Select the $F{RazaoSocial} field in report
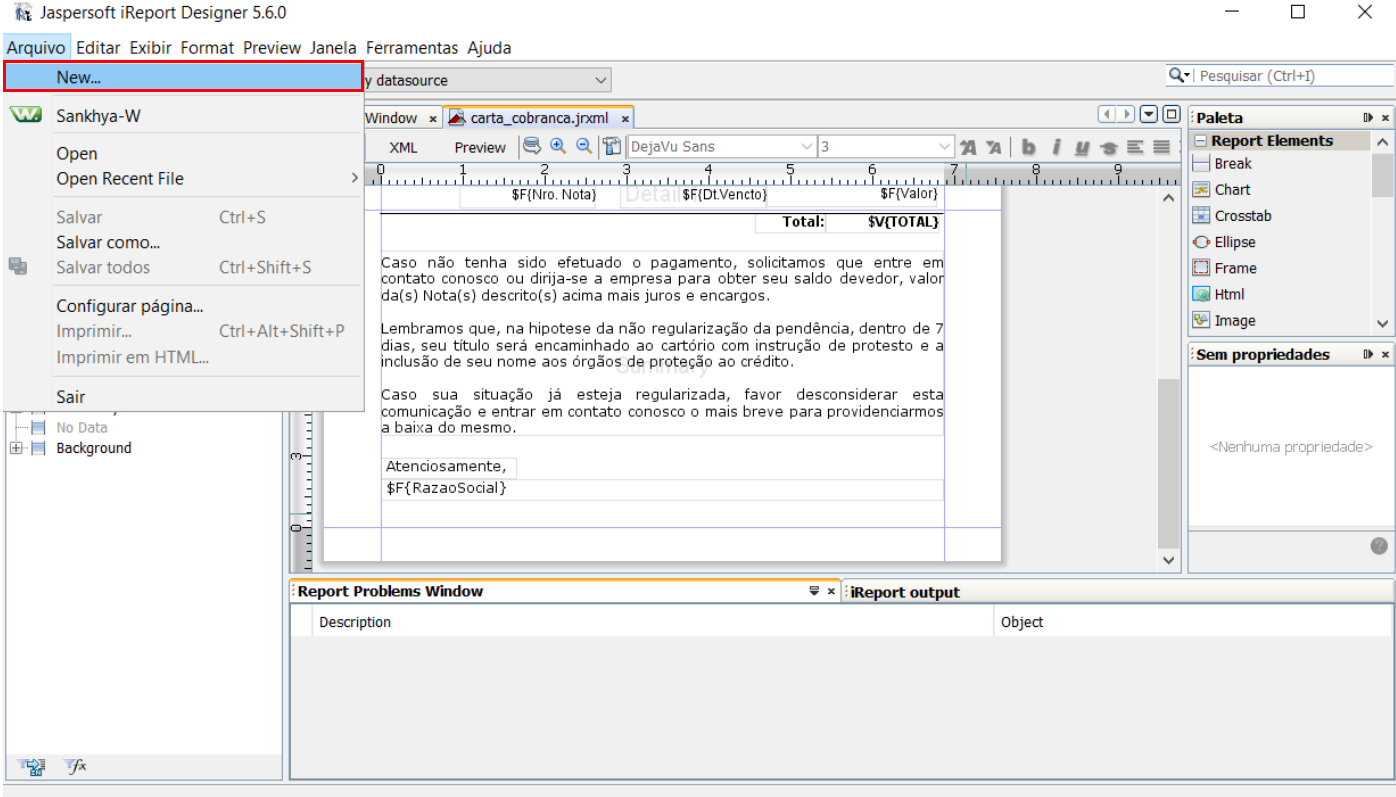The image size is (1396, 797). click(x=663, y=489)
